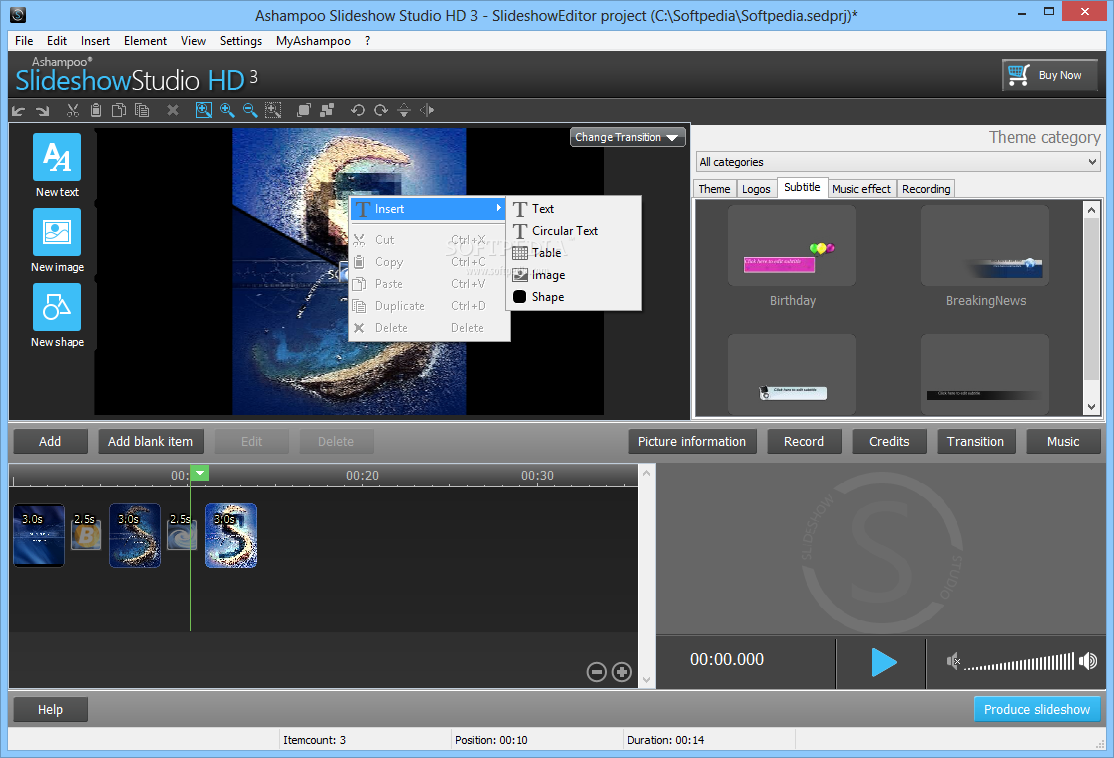The image size is (1114, 758).
Task: Click the zoom out magnifier icon
Action: click(250, 110)
